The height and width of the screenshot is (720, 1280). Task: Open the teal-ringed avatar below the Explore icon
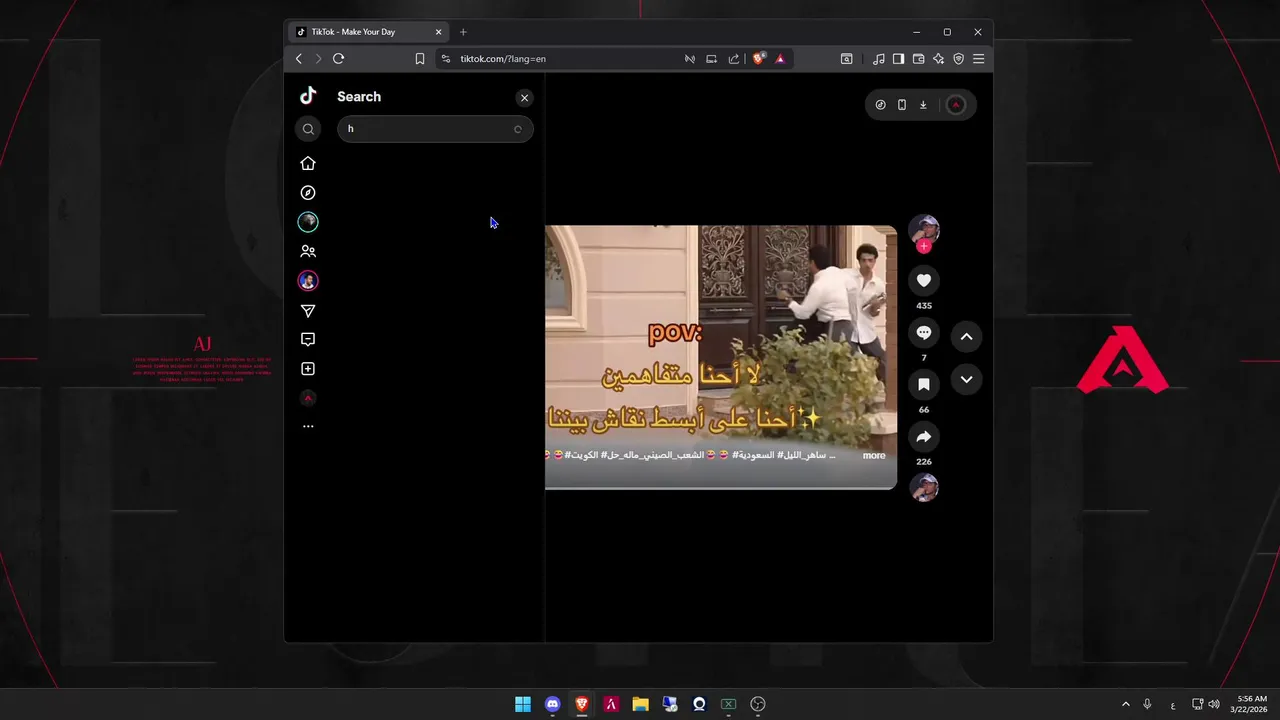point(308,222)
